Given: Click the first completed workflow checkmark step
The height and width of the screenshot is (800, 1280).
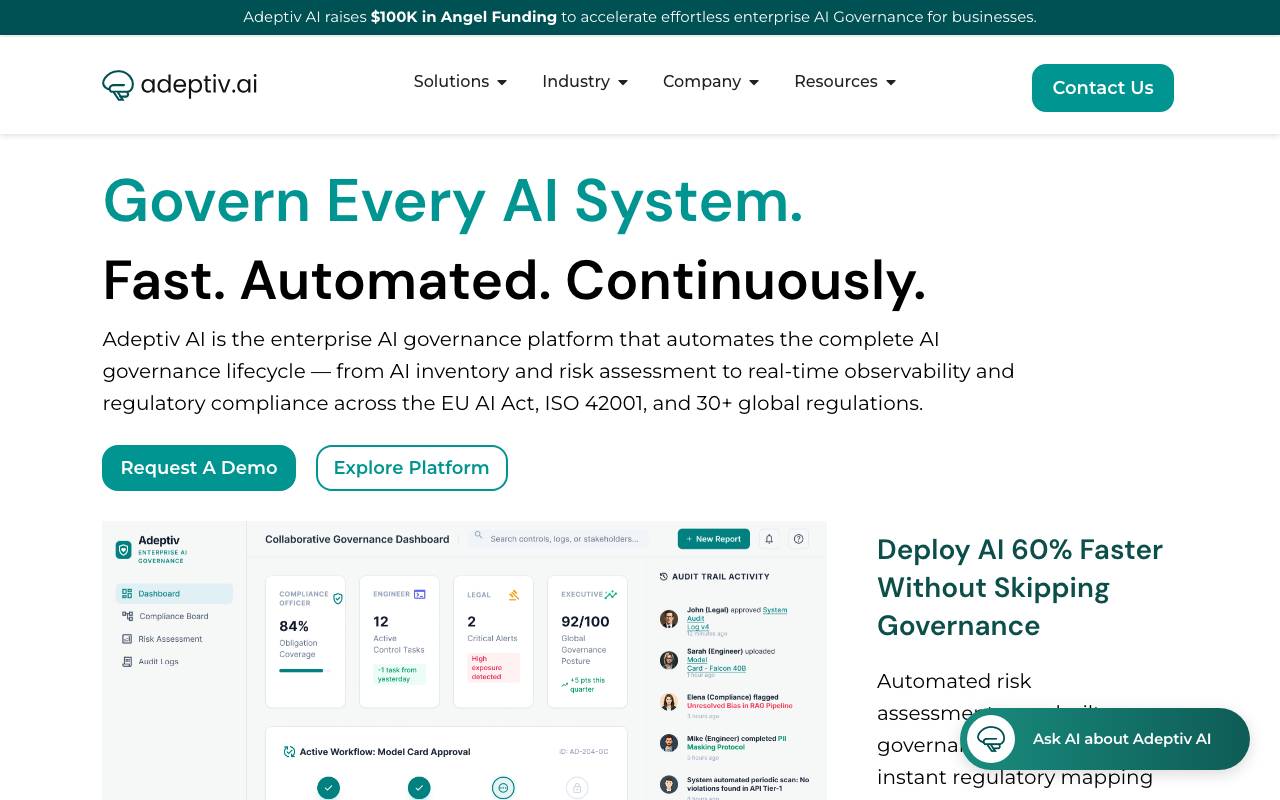Looking at the screenshot, I should [328, 788].
